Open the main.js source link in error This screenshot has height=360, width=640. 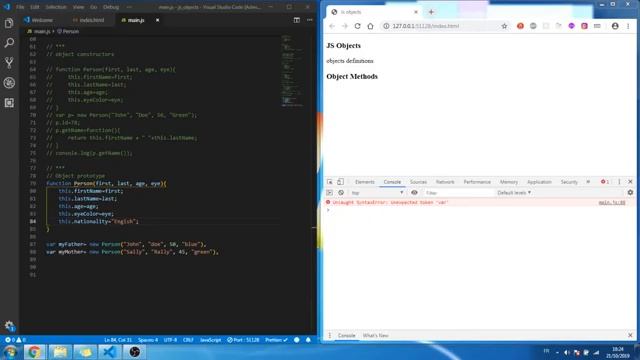click(x=612, y=202)
